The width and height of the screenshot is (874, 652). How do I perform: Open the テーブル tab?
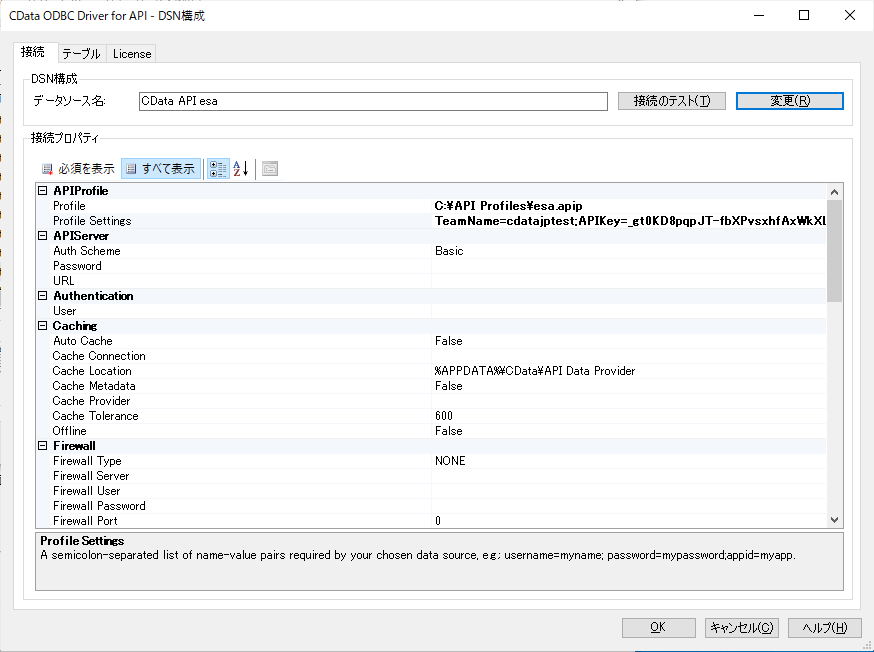[x=80, y=54]
